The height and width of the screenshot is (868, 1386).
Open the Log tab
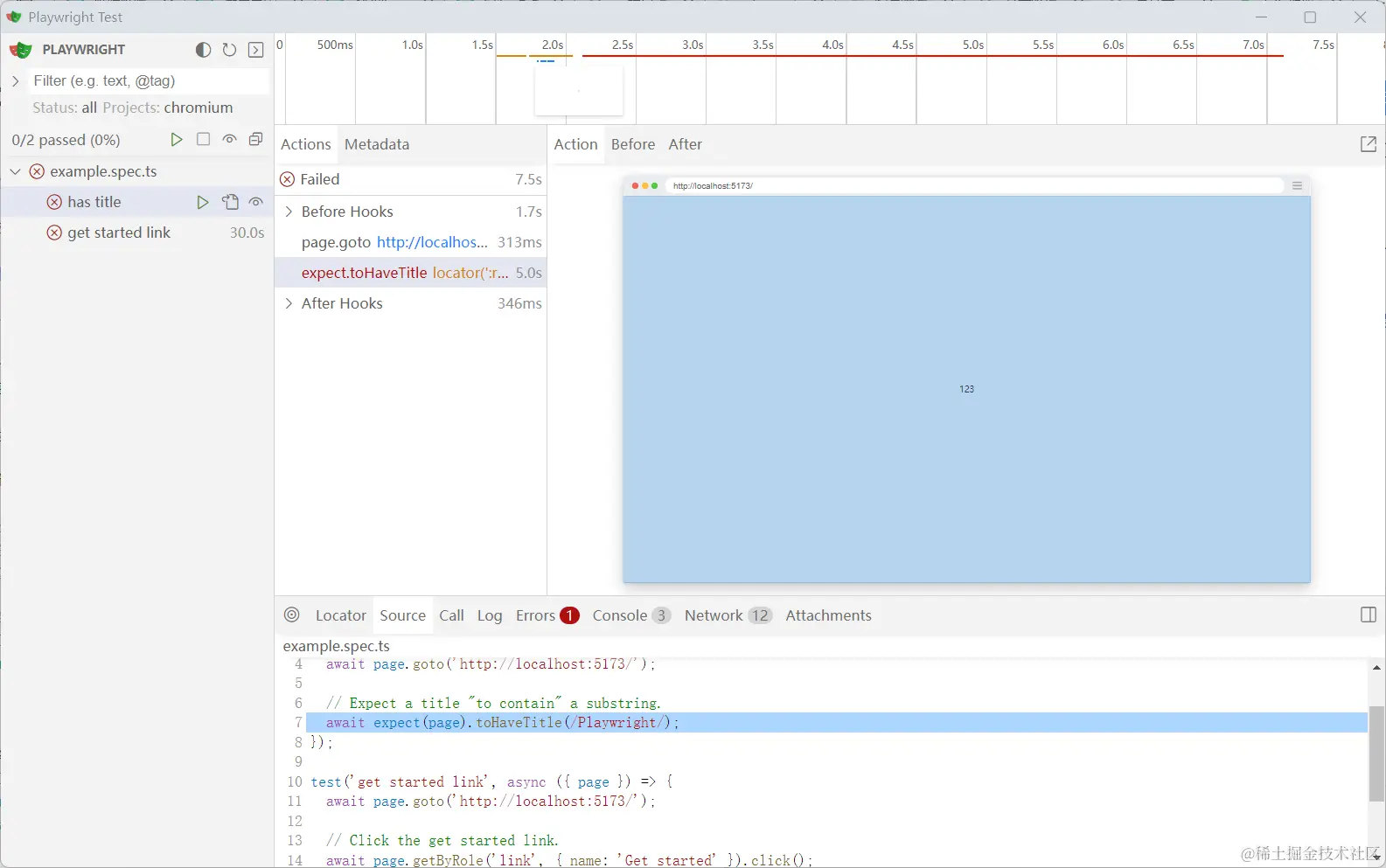tap(490, 615)
